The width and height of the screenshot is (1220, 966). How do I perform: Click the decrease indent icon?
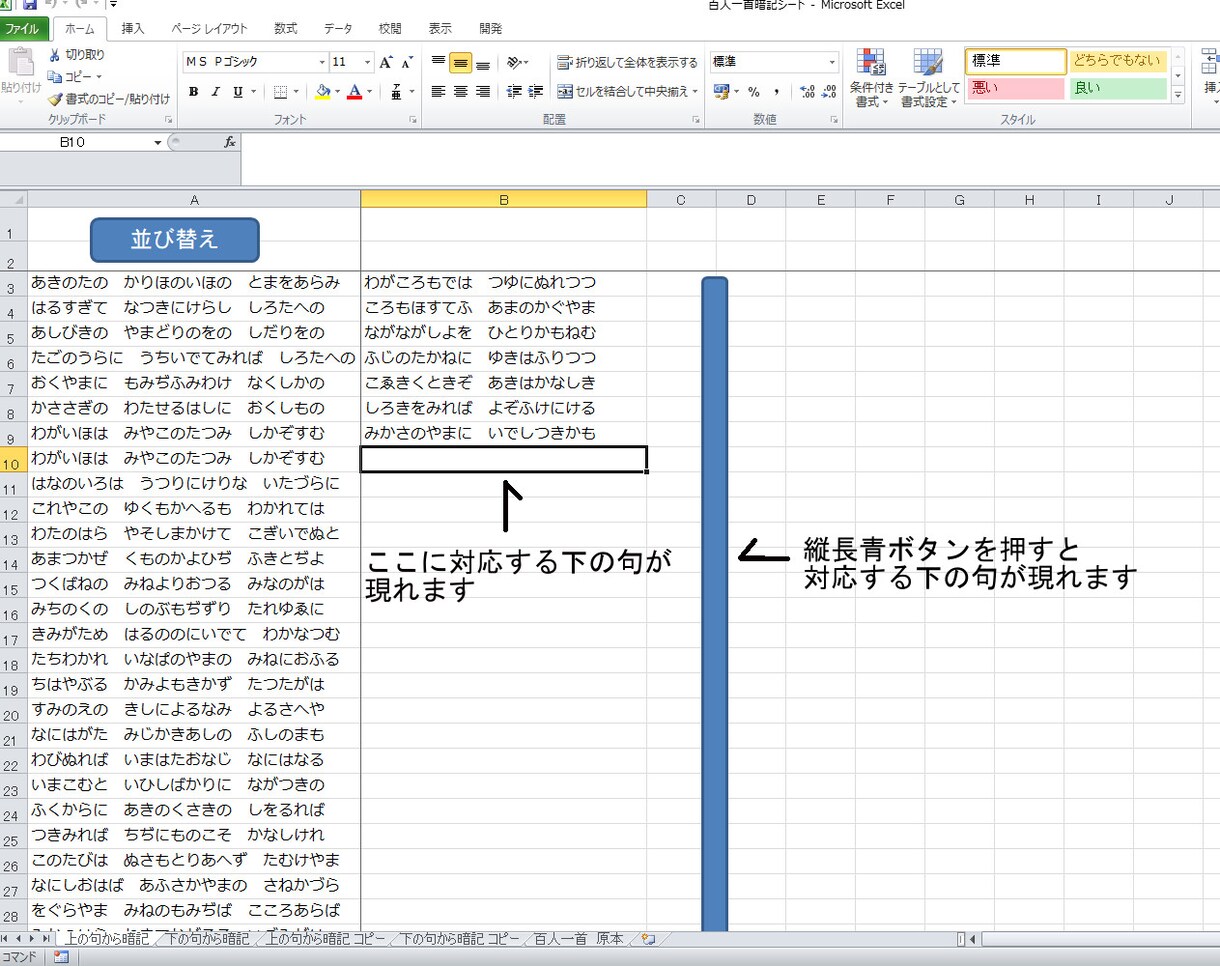515,92
